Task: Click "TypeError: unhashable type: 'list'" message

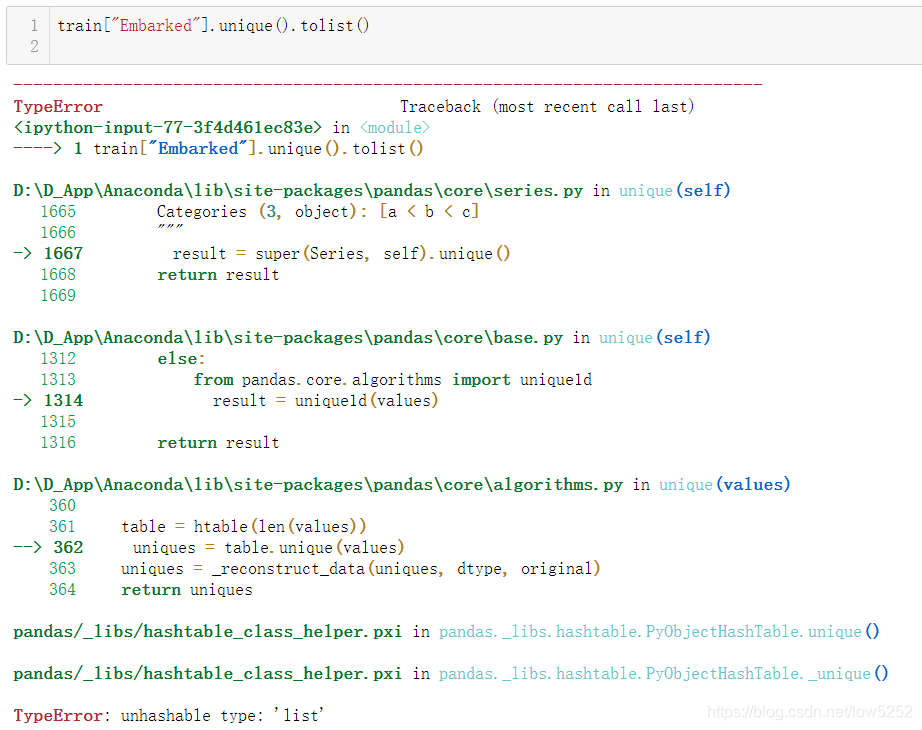Action: (169, 715)
